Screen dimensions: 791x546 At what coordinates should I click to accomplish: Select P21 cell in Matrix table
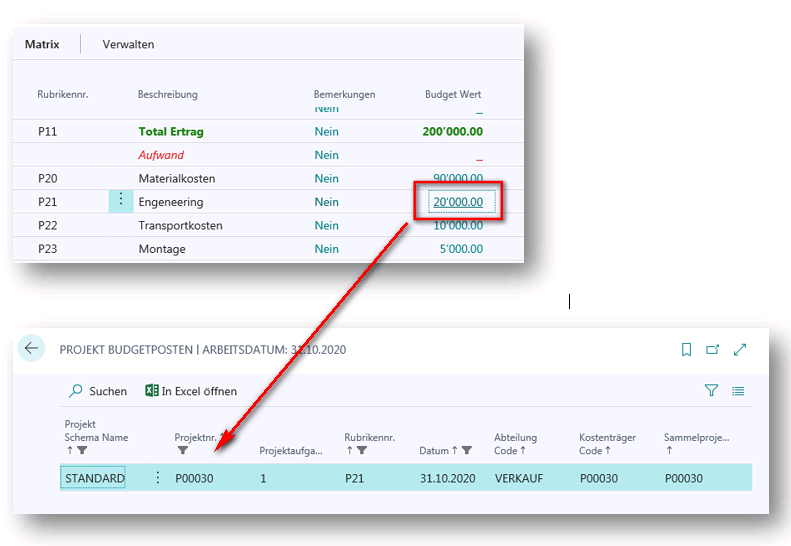[x=47, y=202]
